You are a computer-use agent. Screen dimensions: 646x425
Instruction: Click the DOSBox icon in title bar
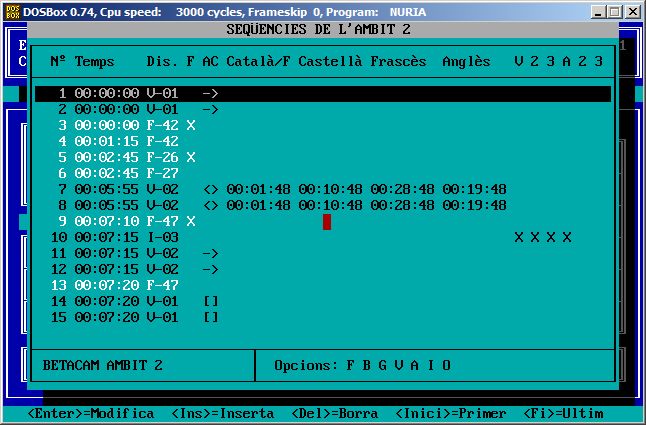(12, 10)
